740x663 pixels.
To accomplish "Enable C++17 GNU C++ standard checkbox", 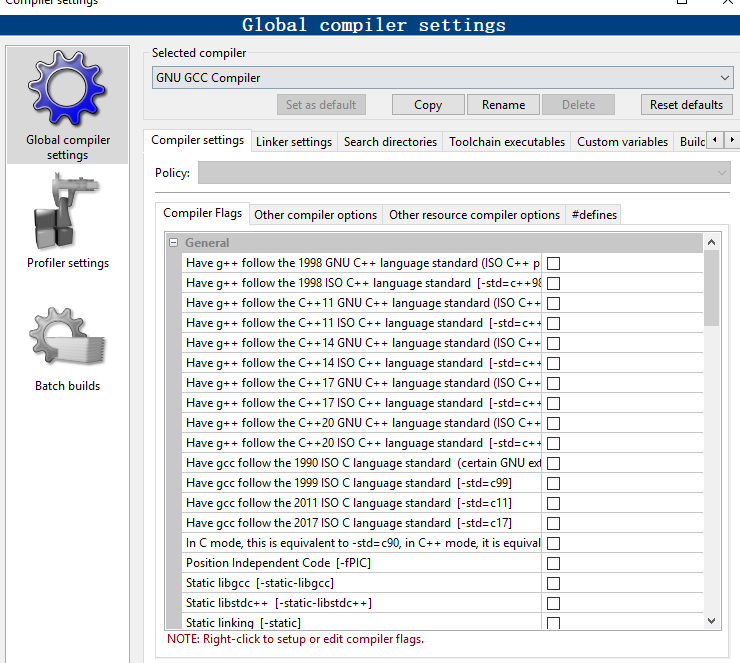I will tap(553, 383).
